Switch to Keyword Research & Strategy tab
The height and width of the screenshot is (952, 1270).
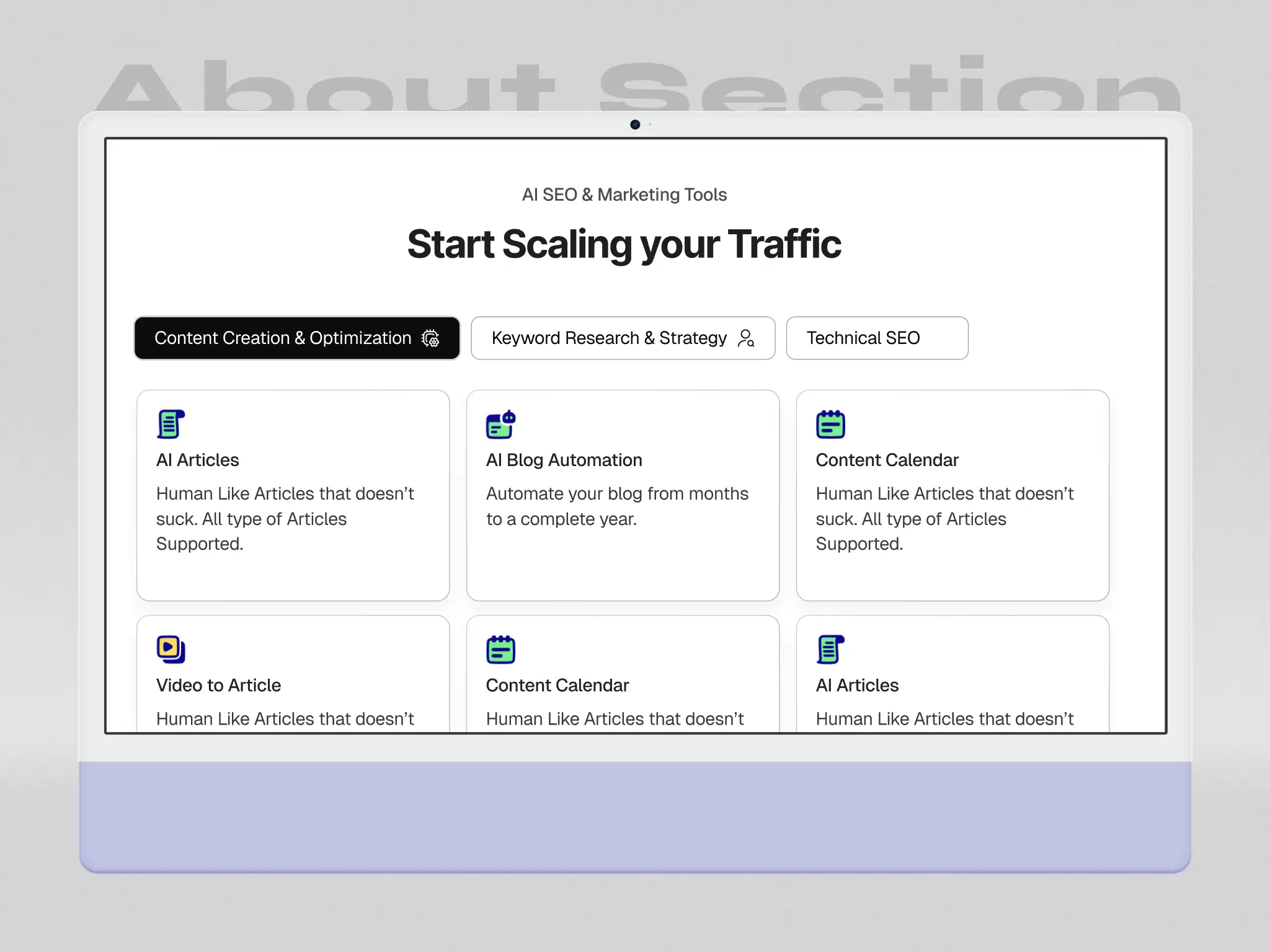(x=608, y=338)
